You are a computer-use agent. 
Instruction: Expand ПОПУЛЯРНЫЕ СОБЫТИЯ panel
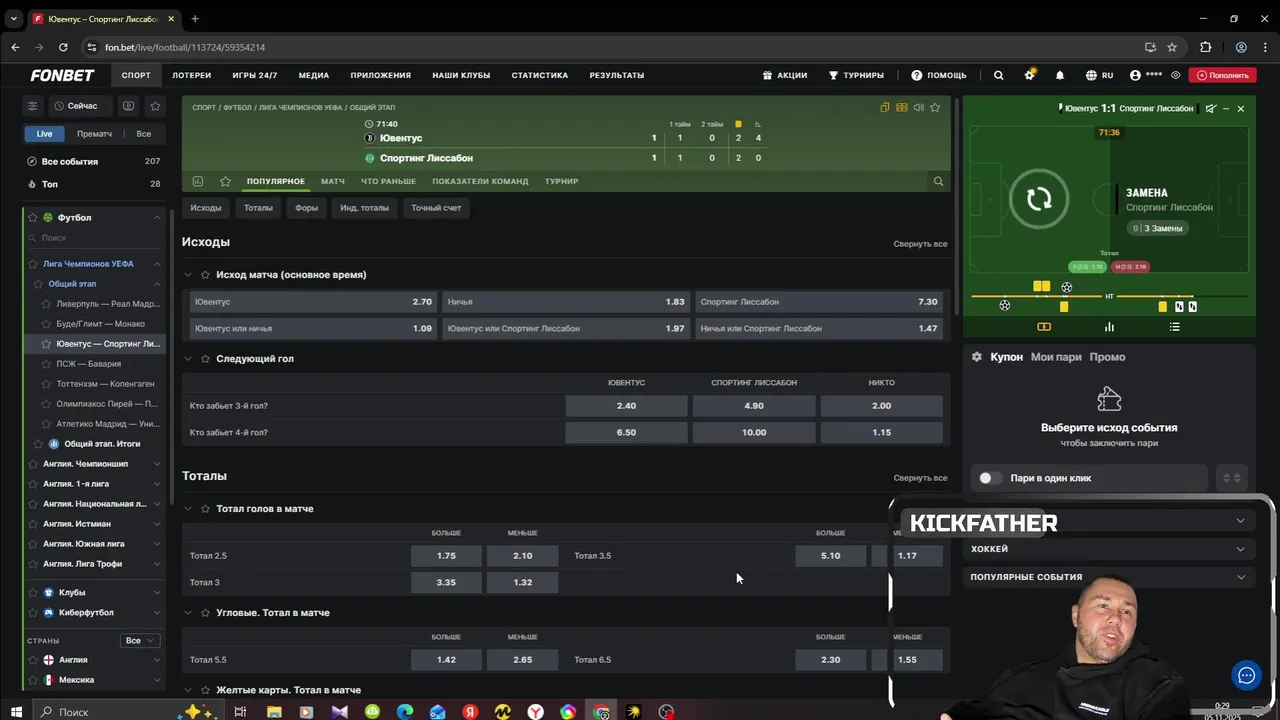1110,577
